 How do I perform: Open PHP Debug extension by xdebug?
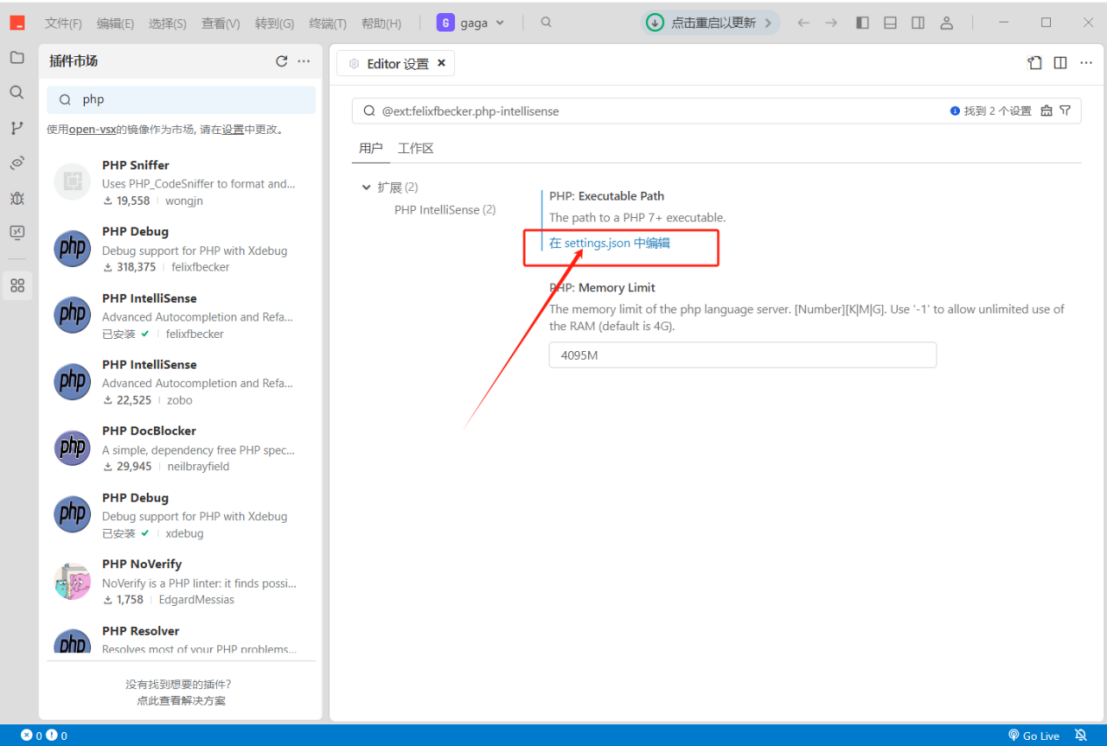click(181, 515)
